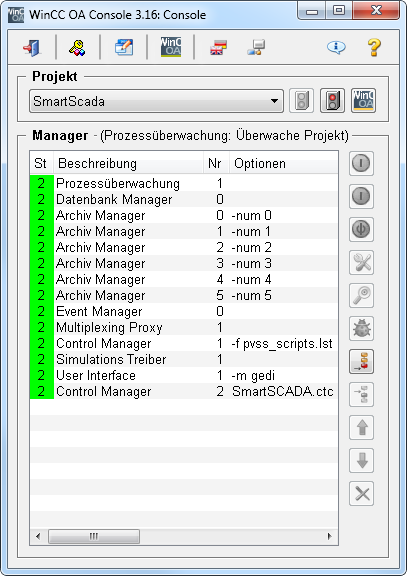Click the horizontal scrollbar thumb

click(94, 536)
